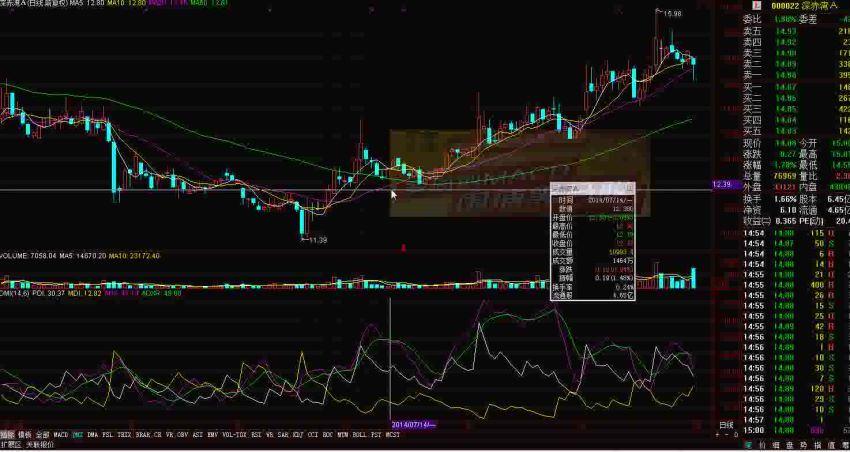Image resolution: width=850 pixels, height=452 pixels.
Task: Click the 买五 order book row
Action: (796, 131)
